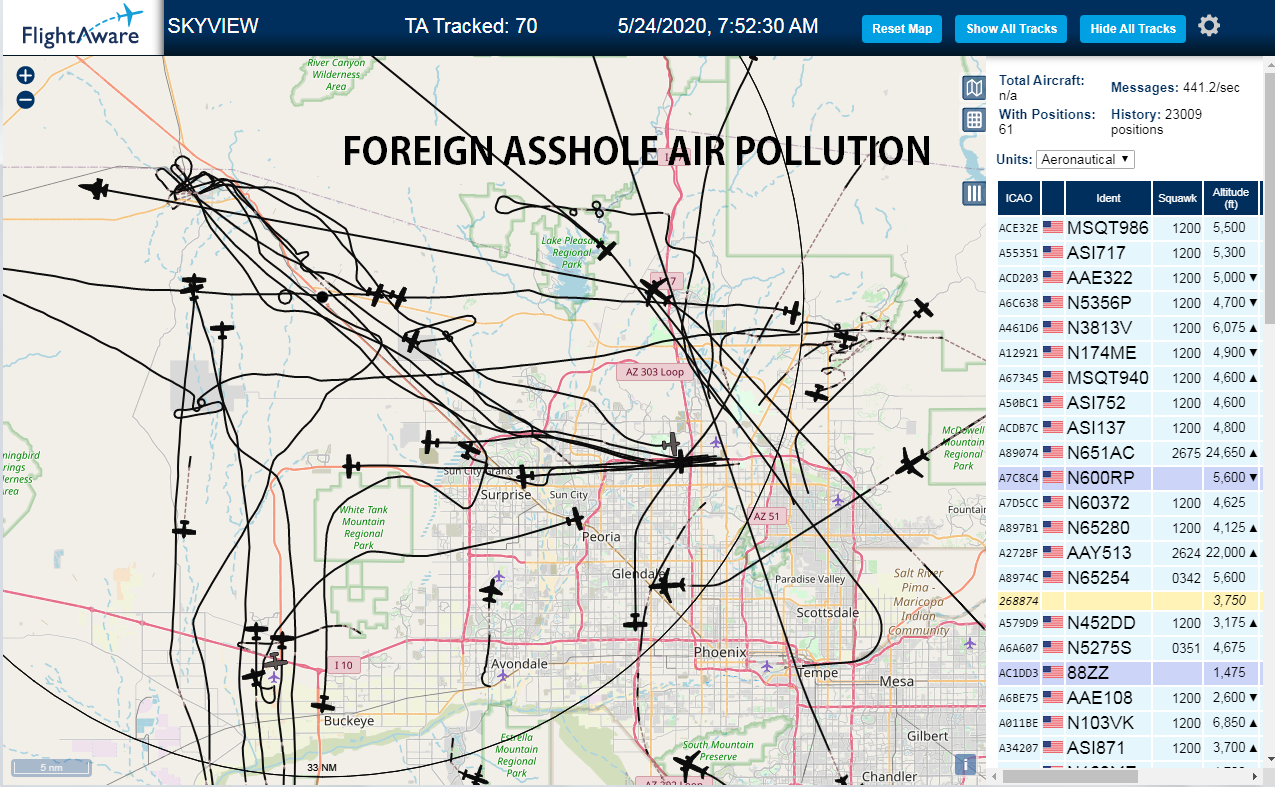Click the FlightAware logo

pos(82,28)
